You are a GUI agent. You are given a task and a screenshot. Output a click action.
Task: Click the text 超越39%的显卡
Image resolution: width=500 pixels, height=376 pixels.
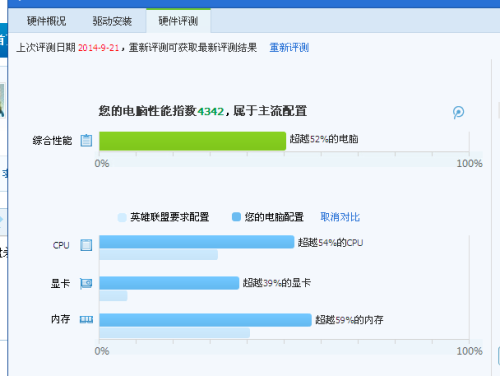tap(277, 283)
